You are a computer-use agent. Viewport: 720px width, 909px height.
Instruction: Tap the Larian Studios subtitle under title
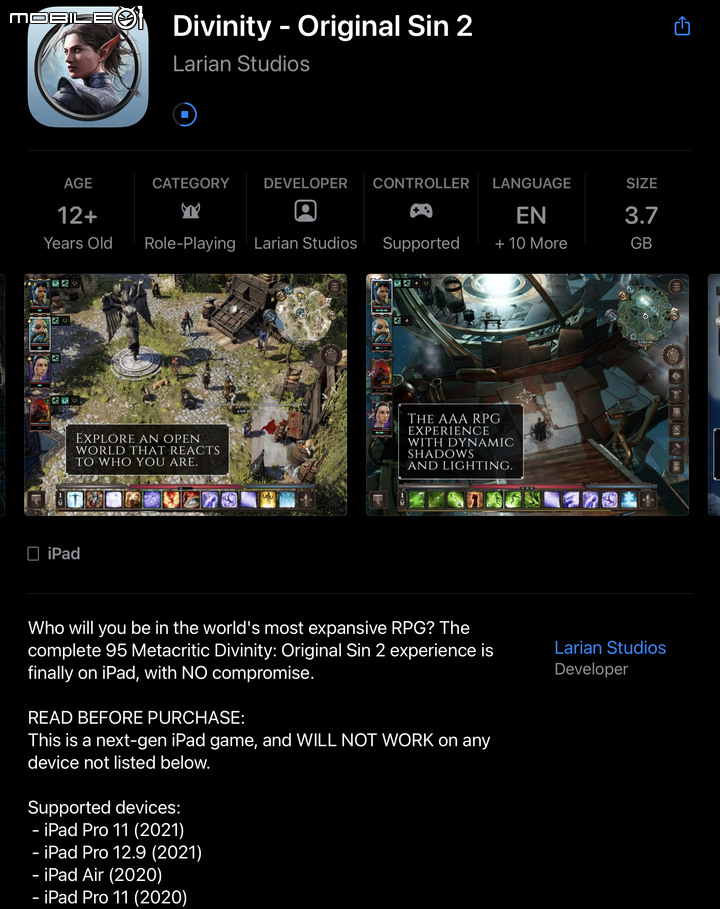pos(241,64)
